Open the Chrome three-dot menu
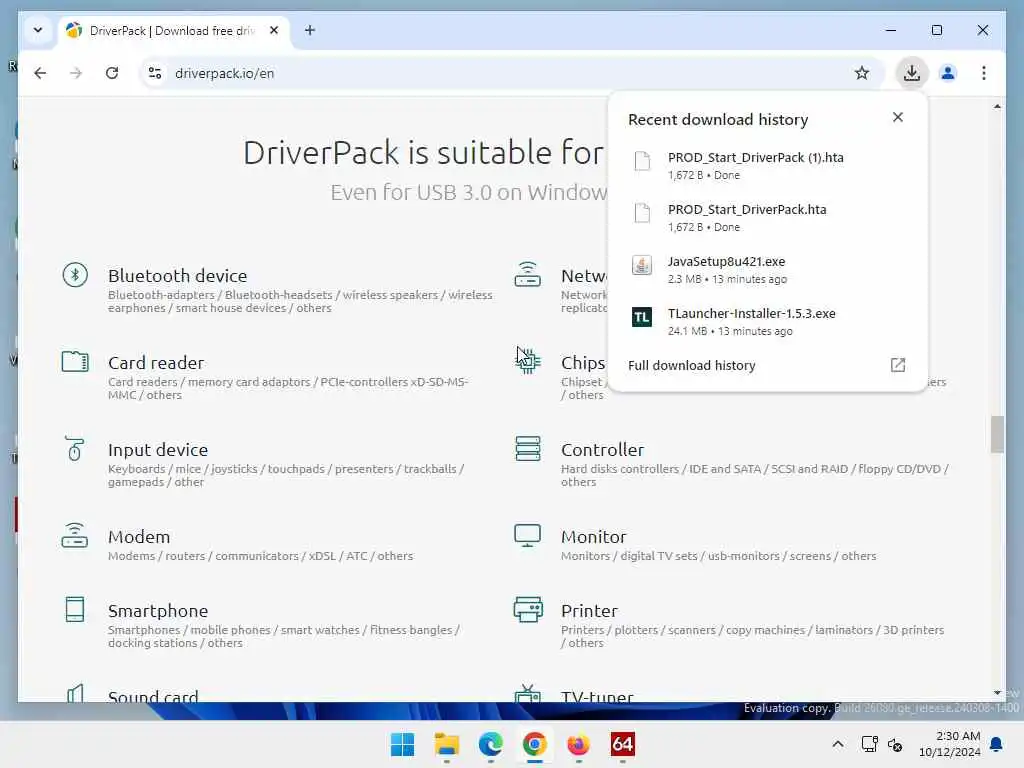The width and height of the screenshot is (1024, 768). click(984, 73)
